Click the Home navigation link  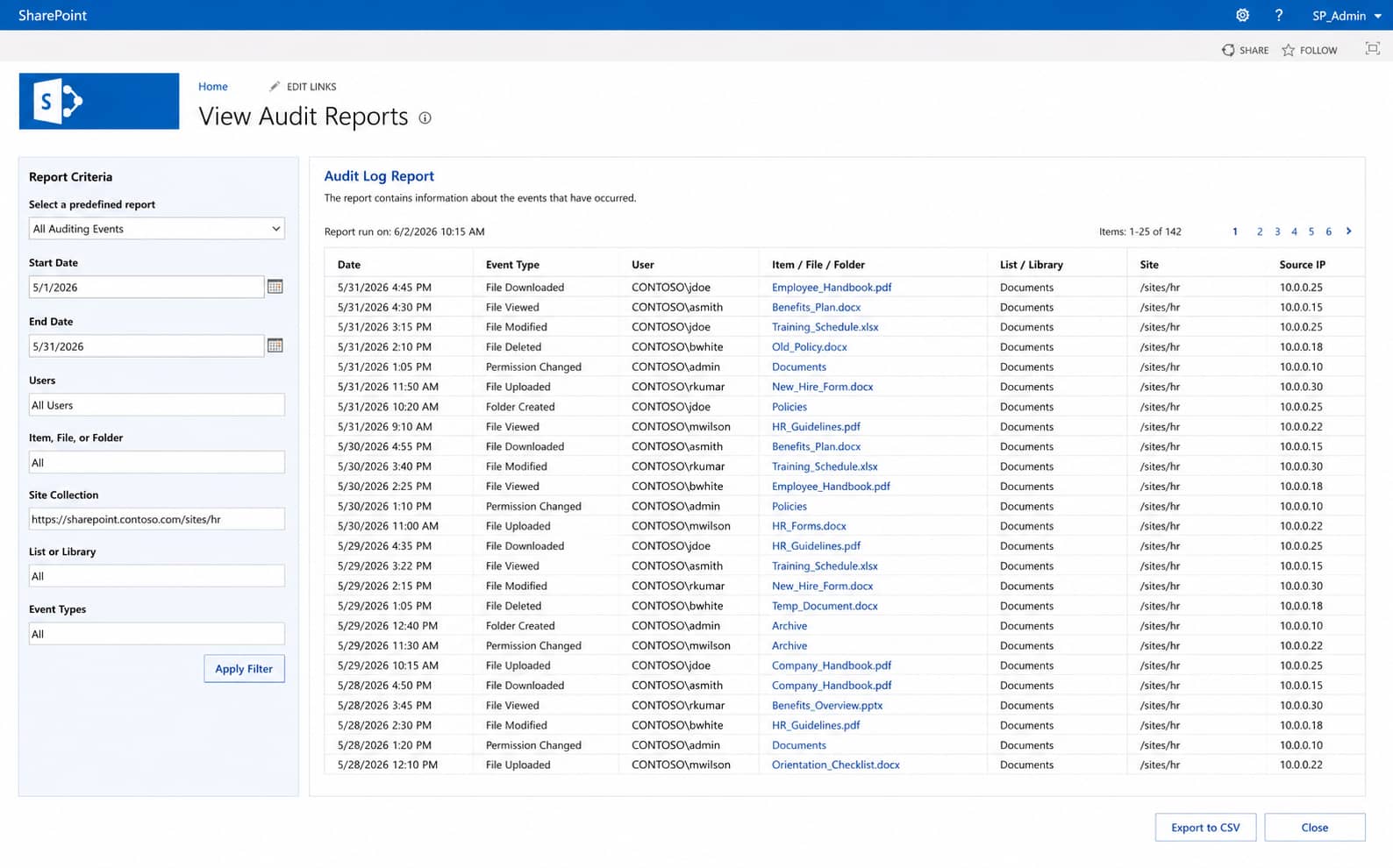(213, 86)
